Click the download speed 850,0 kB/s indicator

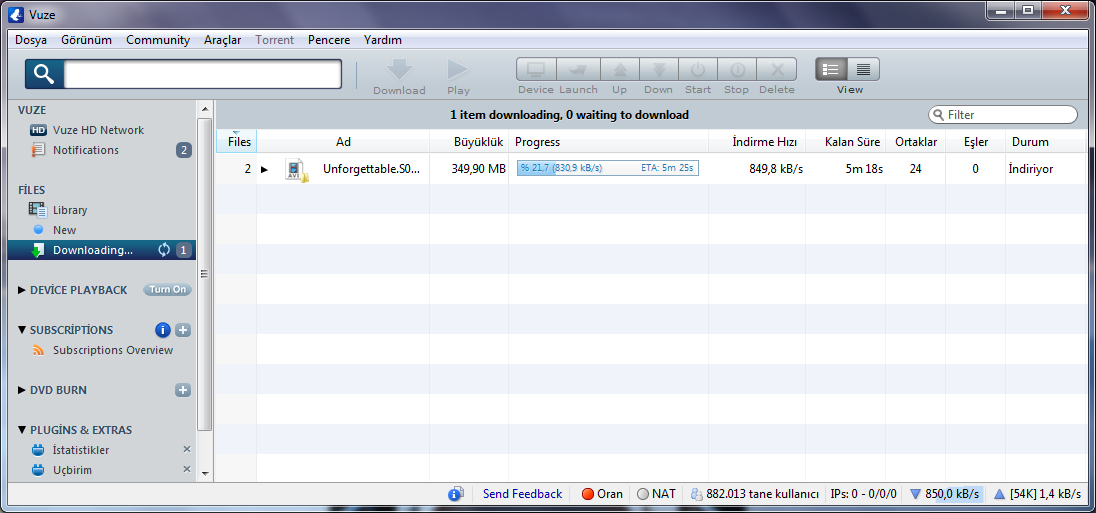pos(946,494)
